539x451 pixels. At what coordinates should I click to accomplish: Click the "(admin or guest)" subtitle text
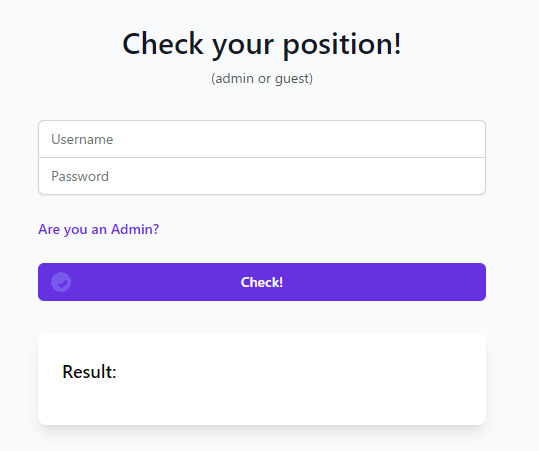click(262, 79)
